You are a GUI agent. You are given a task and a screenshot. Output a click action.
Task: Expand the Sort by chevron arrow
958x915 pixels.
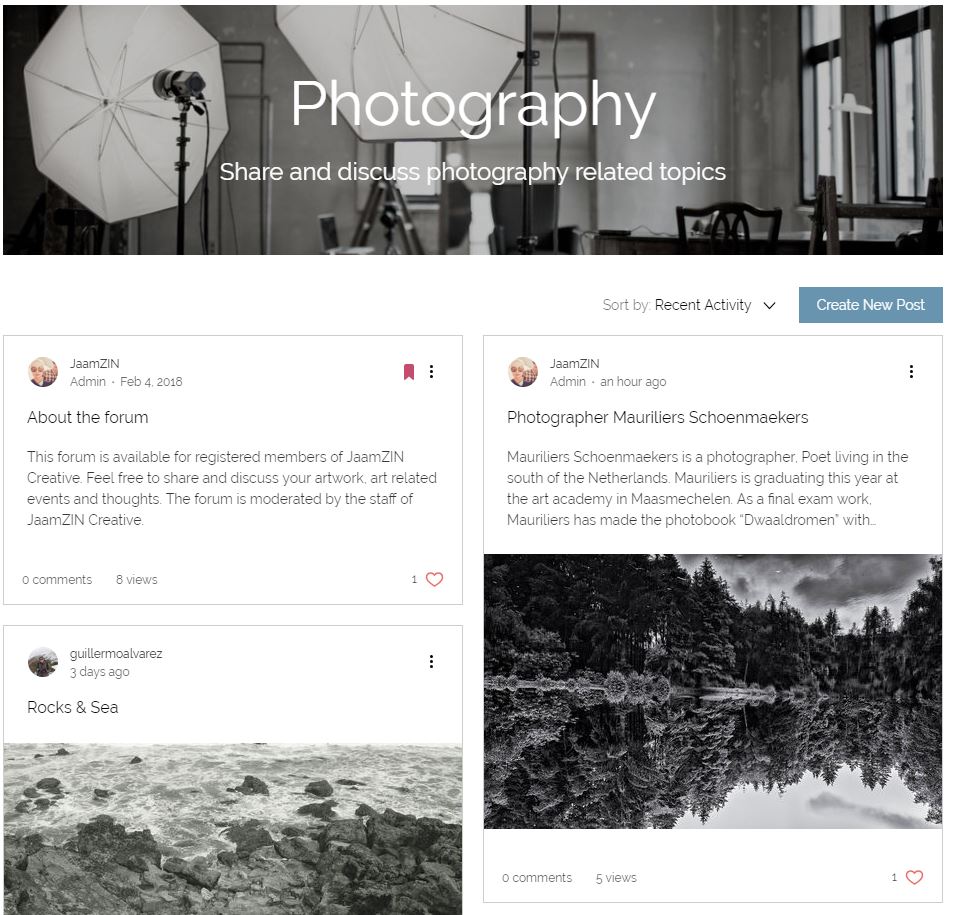(x=769, y=305)
